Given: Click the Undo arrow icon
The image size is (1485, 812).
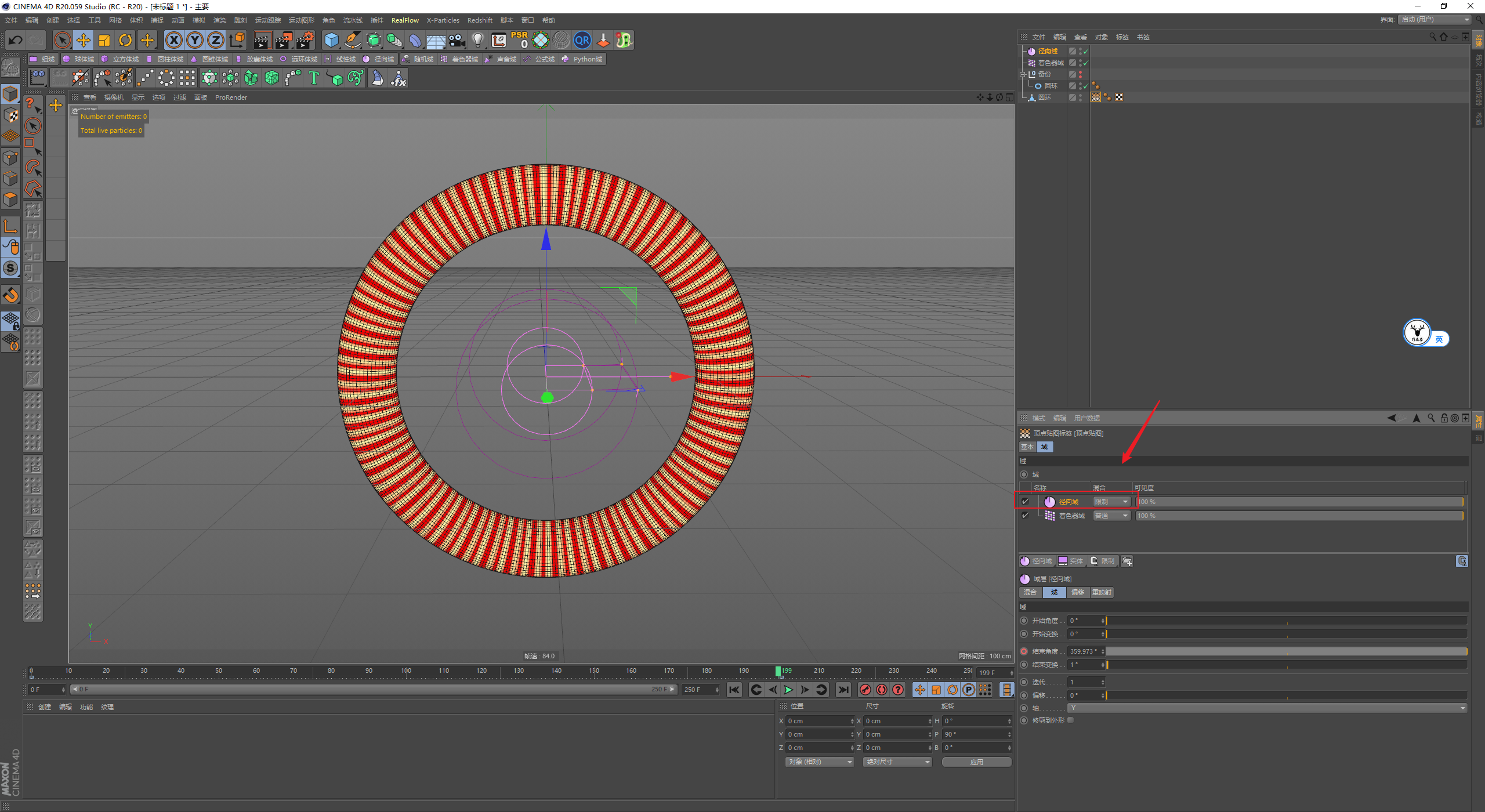Looking at the screenshot, I should 16,40.
